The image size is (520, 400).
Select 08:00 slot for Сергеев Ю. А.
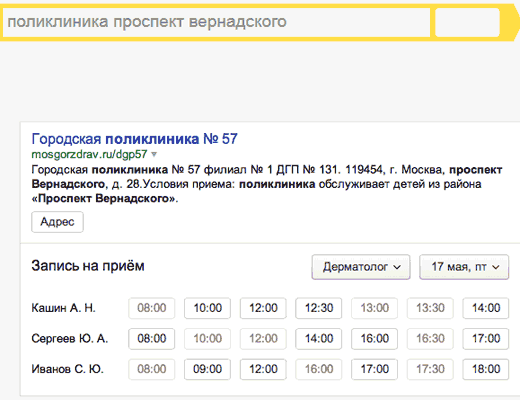(152, 339)
